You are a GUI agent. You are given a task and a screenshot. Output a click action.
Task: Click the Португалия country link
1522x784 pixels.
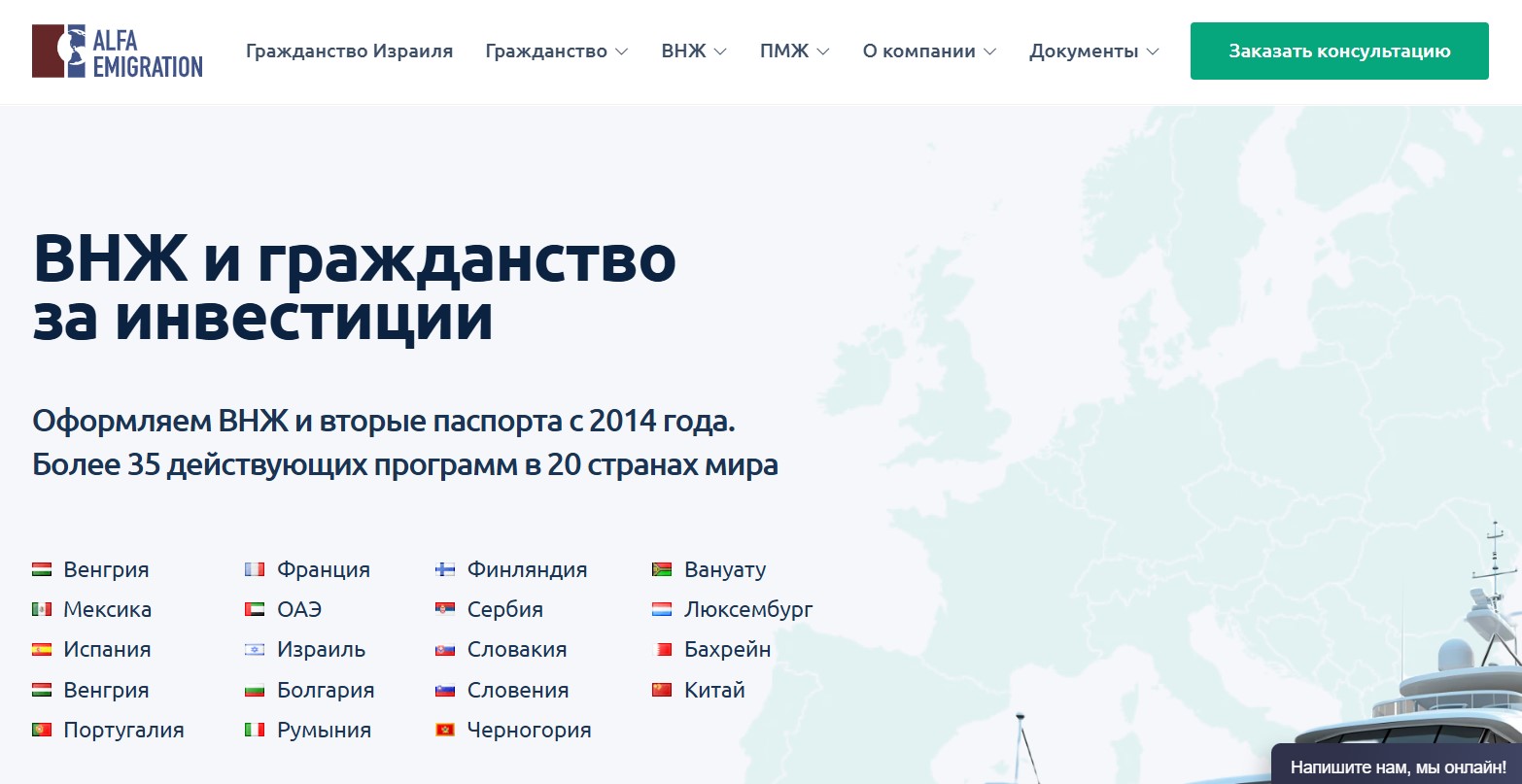[123, 730]
